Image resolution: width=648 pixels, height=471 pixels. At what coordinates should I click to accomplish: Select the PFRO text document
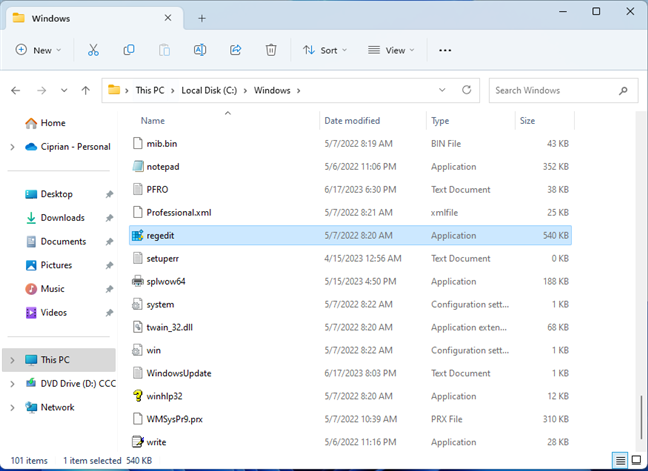click(x=157, y=190)
